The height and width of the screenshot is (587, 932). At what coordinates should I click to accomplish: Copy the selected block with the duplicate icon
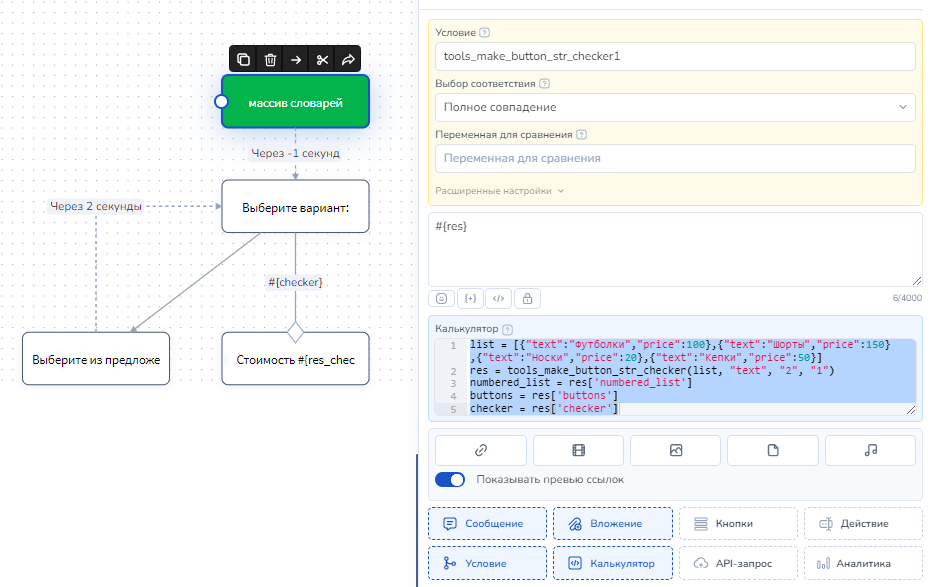pyautogui.click(x=244, y=60)
